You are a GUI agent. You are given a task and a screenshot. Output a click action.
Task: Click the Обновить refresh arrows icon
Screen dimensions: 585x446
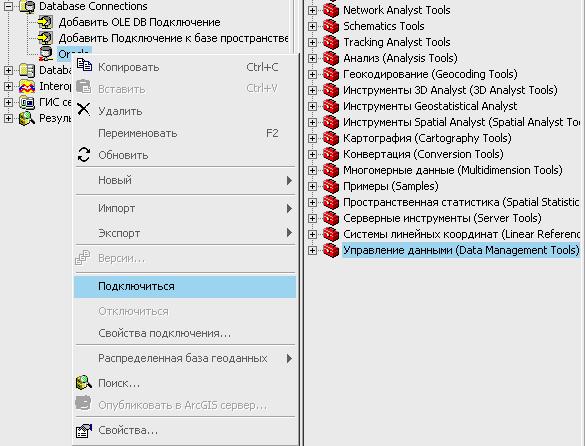tap(84, 155)
